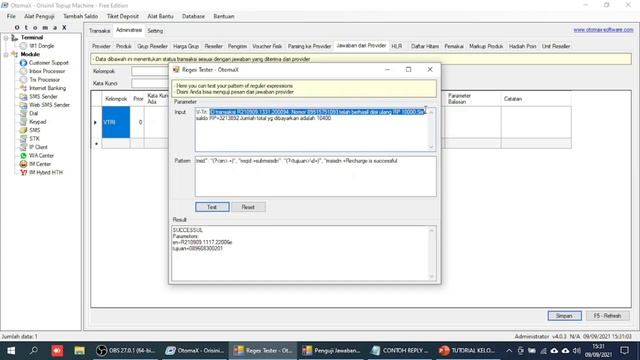Switch to the Voucher Fisik tab
The image size is (640, 360).
click(x=267, y=46)
